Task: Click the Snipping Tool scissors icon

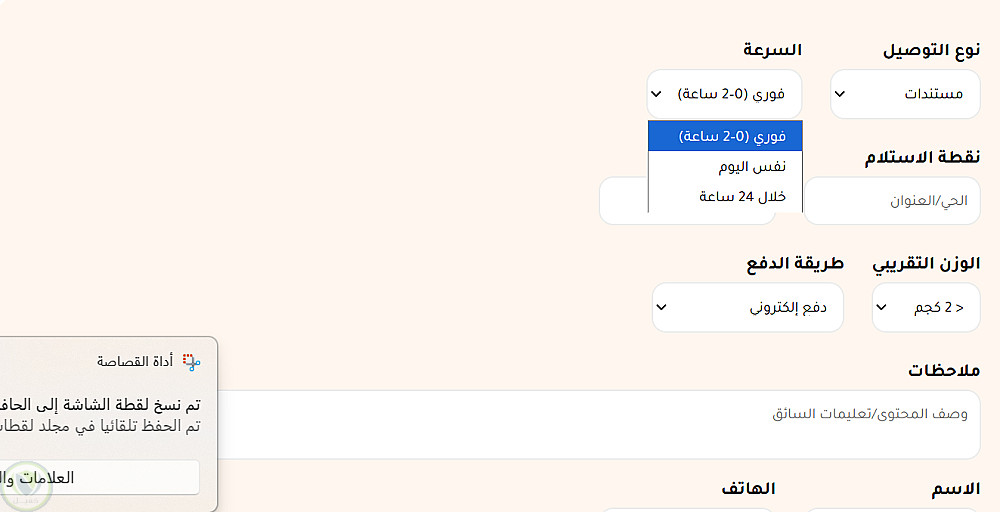Action: click(191, 362)
